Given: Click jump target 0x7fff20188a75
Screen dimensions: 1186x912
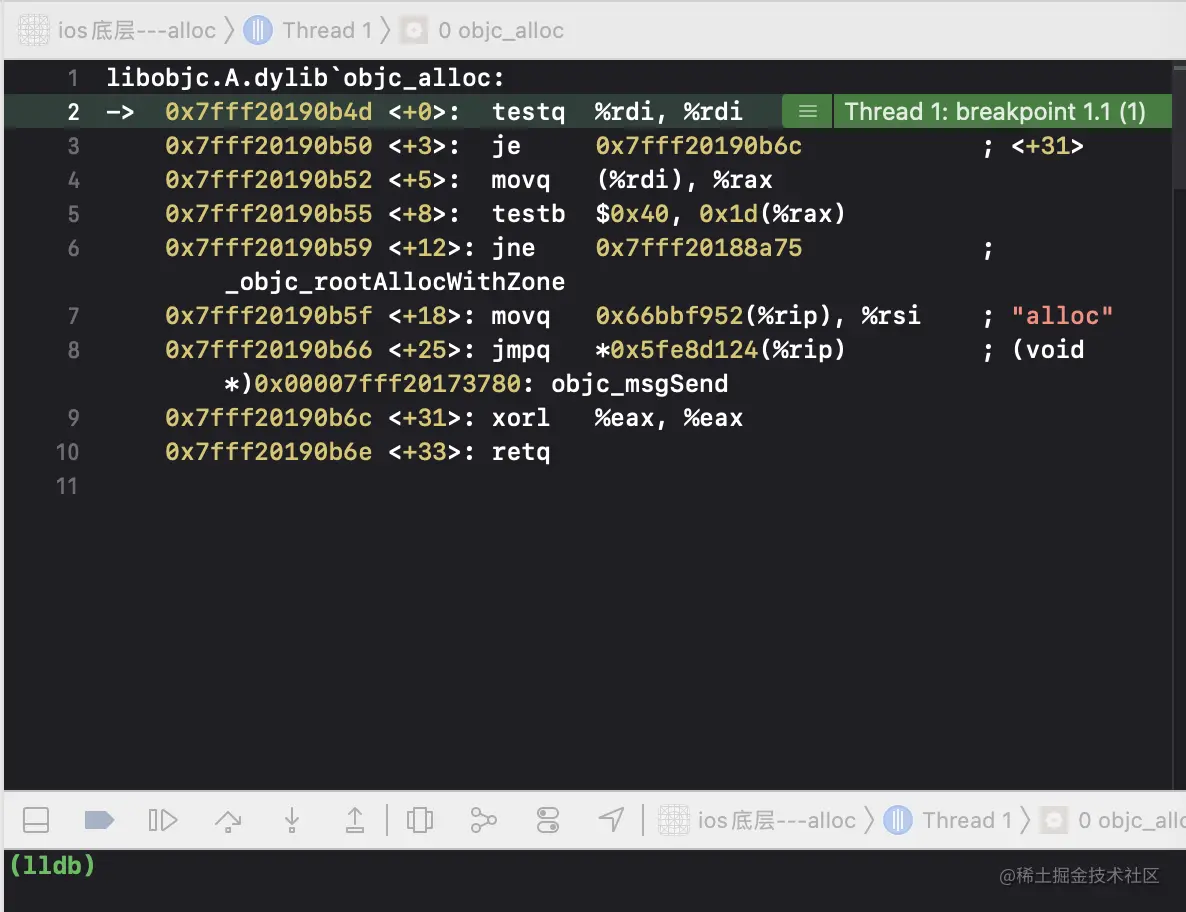Looking at the screenshot, I should 698,248.
